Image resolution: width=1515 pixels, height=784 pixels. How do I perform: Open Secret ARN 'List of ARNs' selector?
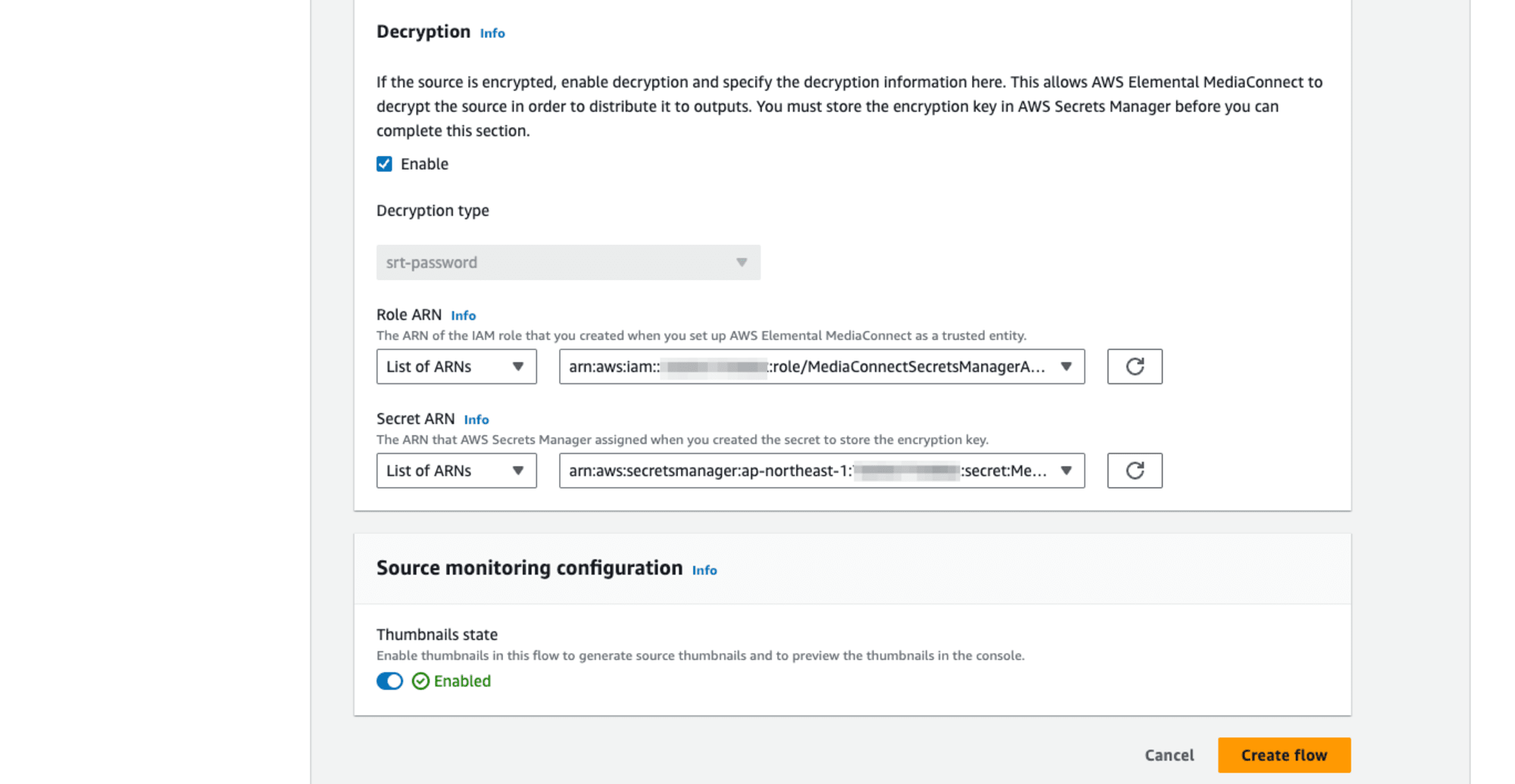[456, 470]
